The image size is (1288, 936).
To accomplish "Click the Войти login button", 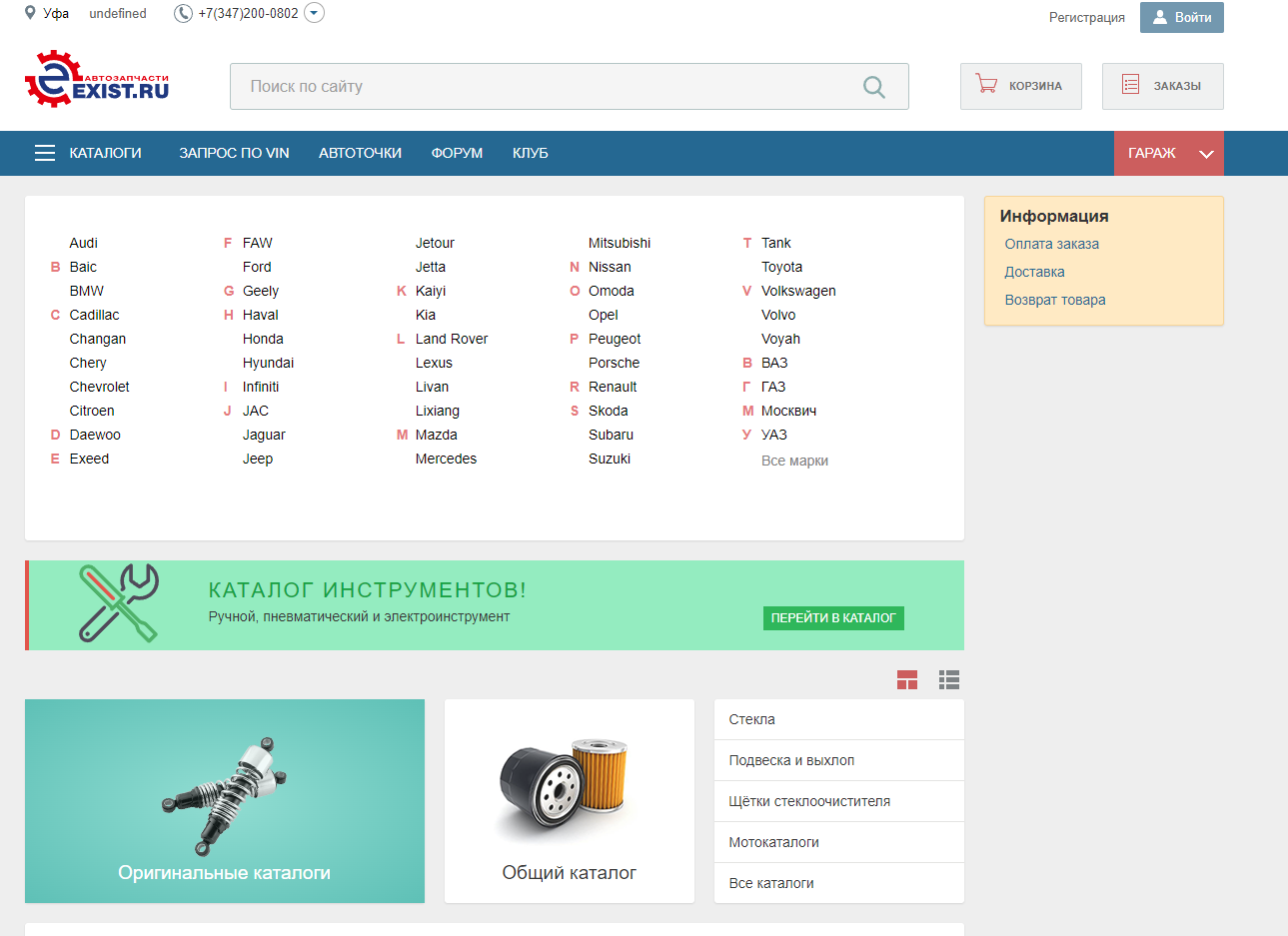I will click(x=1182, y=17).
